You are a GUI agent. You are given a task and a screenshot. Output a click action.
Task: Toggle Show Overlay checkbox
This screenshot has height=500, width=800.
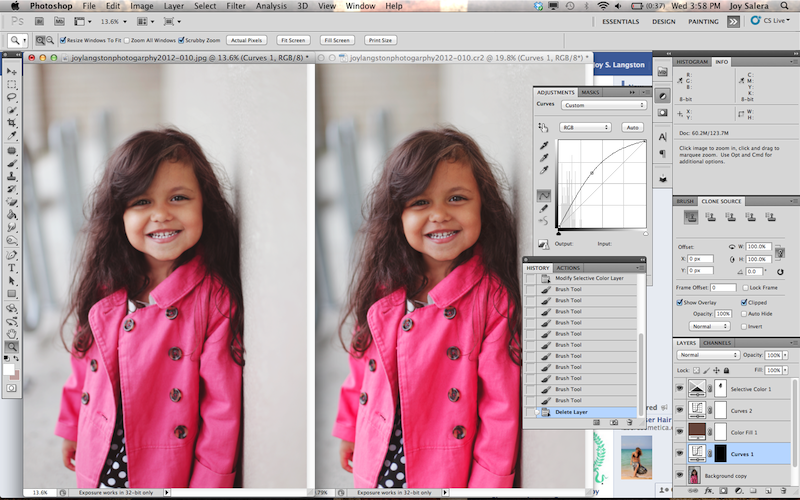tap(680, 303)
